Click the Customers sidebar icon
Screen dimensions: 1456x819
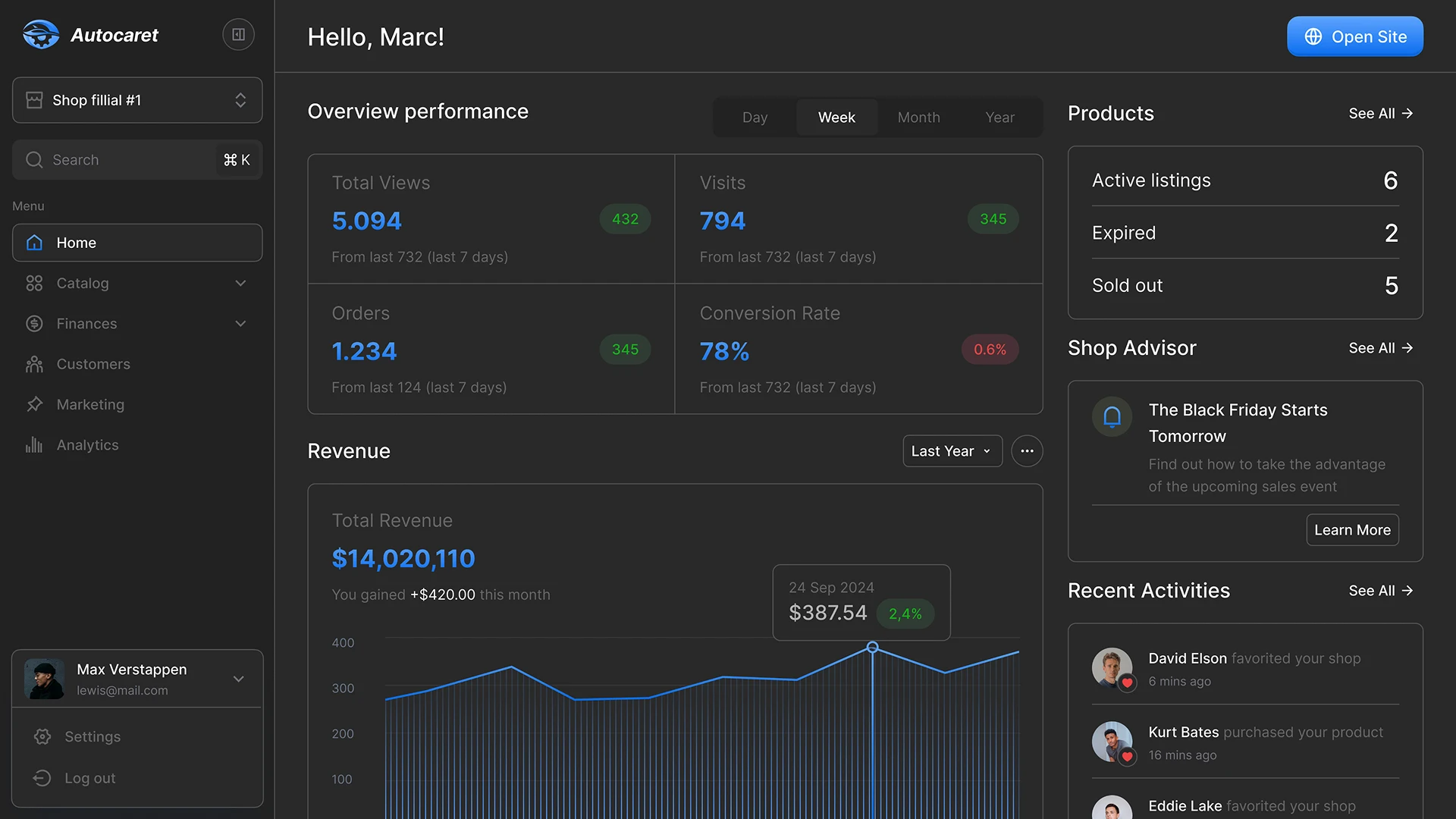tap(34, 364)
